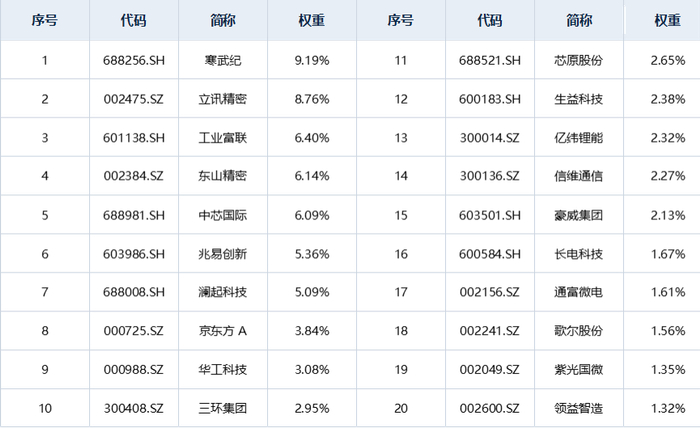Screen dimensions: 700x428
Task: Select the name 立讯精密
Action: pyautogui.click(x=223, y=99)
